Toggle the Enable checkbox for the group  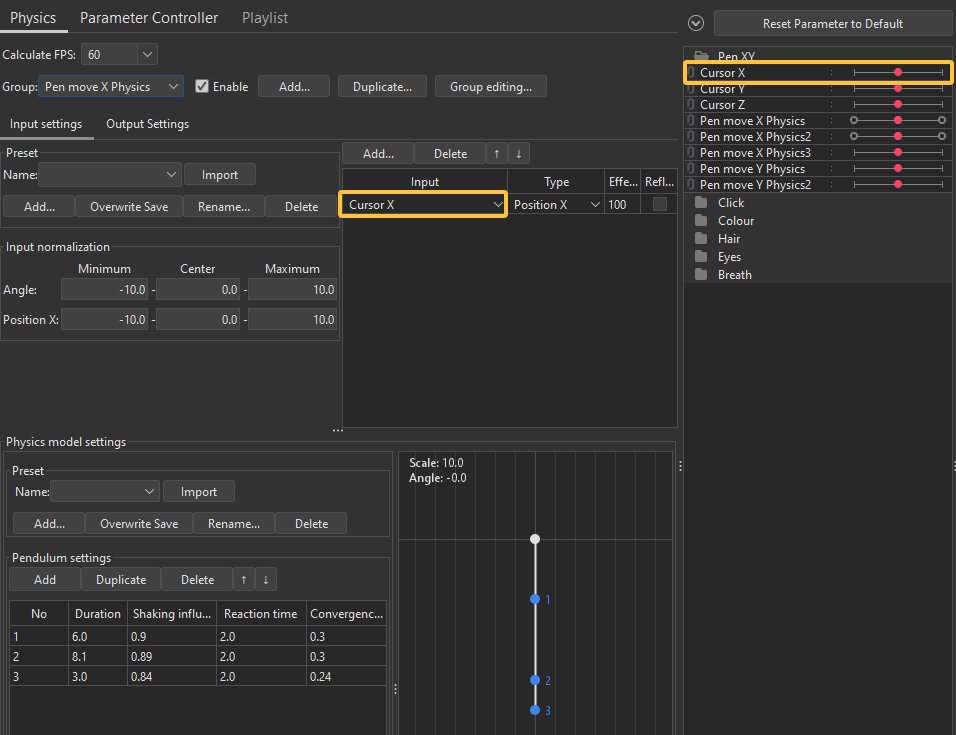[202, 87]
